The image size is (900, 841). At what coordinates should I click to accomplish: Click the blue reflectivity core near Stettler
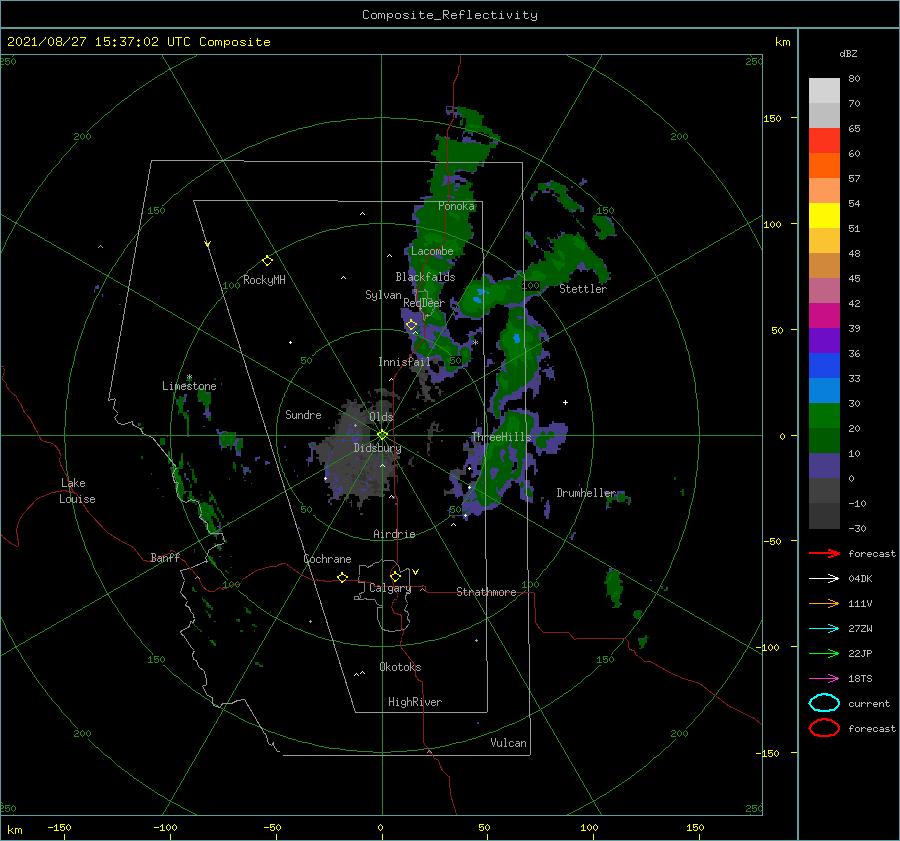point(478,297)
